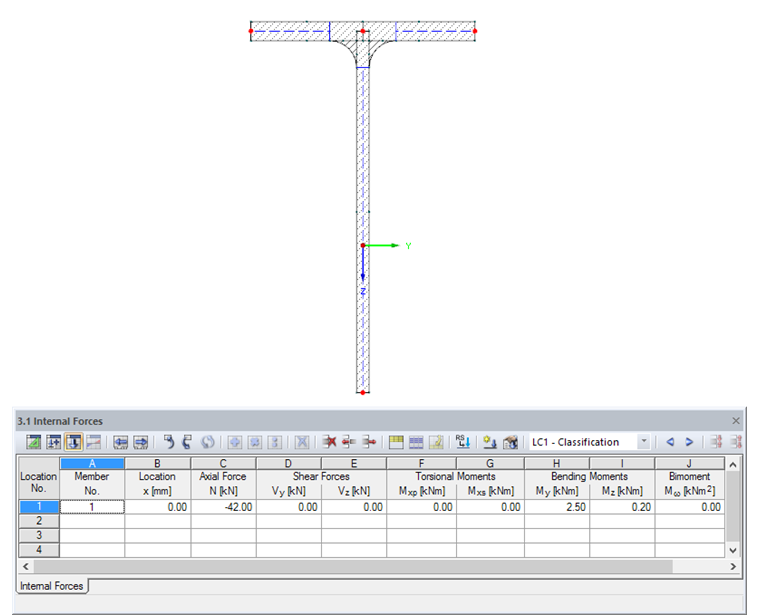Viewport: 760px width, 615px height.
Task: Click the My bending moment cell 2.50
Action: tap(556, 507)
